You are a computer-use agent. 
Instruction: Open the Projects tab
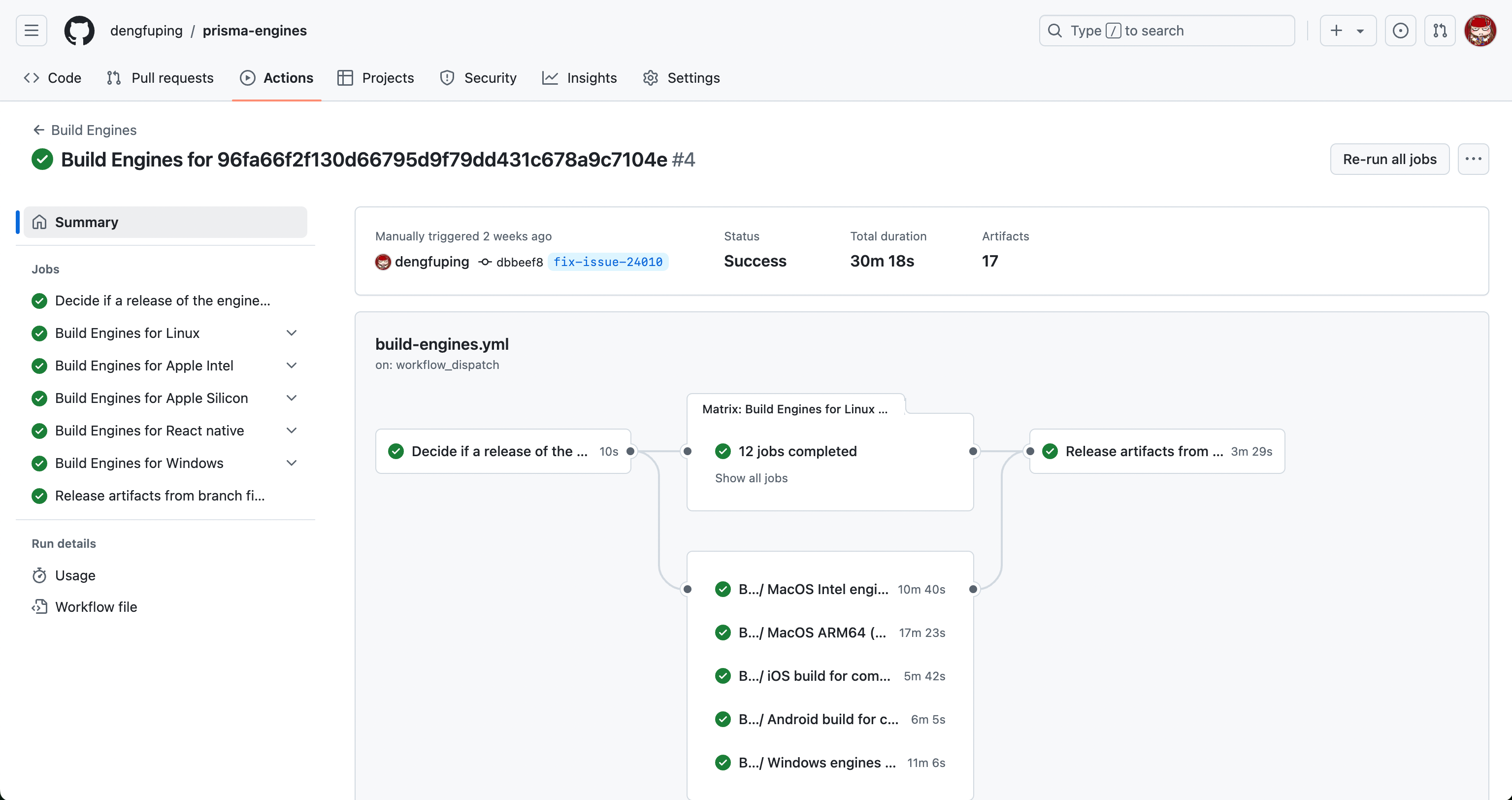[x=376, y=78]
